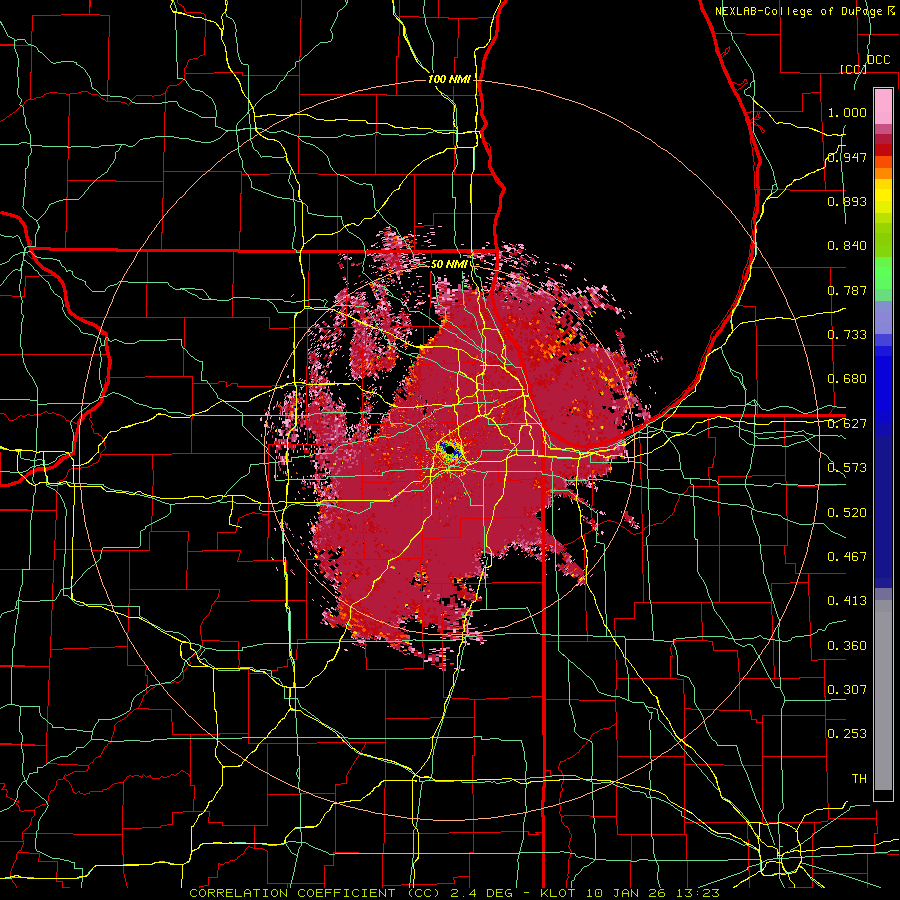Click the 0.467 scale value
Image resolution: width=900 pixels, height=900 pixels.
(847, 557)
